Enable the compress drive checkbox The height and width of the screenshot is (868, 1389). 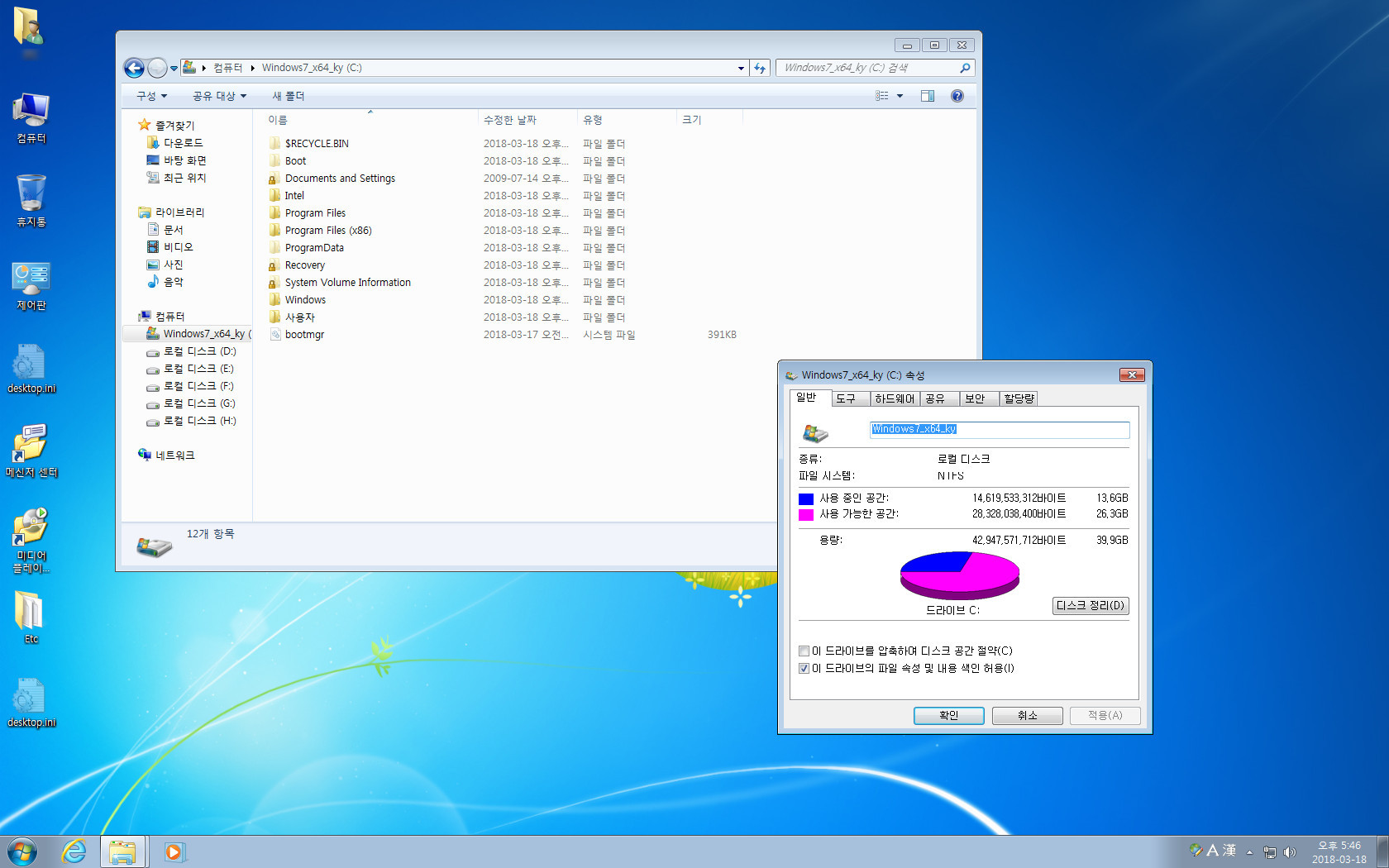pyautogui.click(x=804, y=651)
